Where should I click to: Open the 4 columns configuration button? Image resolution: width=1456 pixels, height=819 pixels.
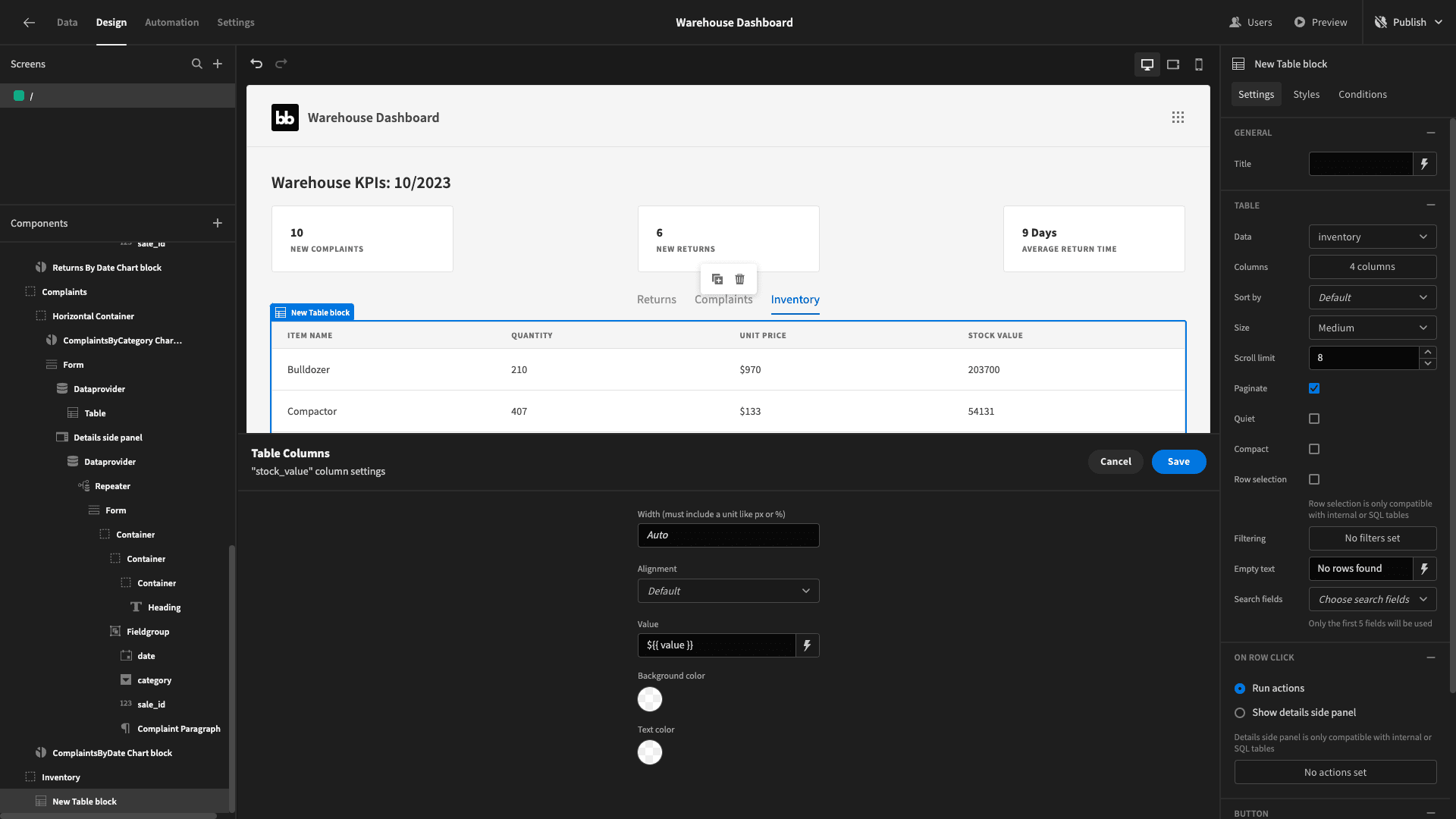1373,267
